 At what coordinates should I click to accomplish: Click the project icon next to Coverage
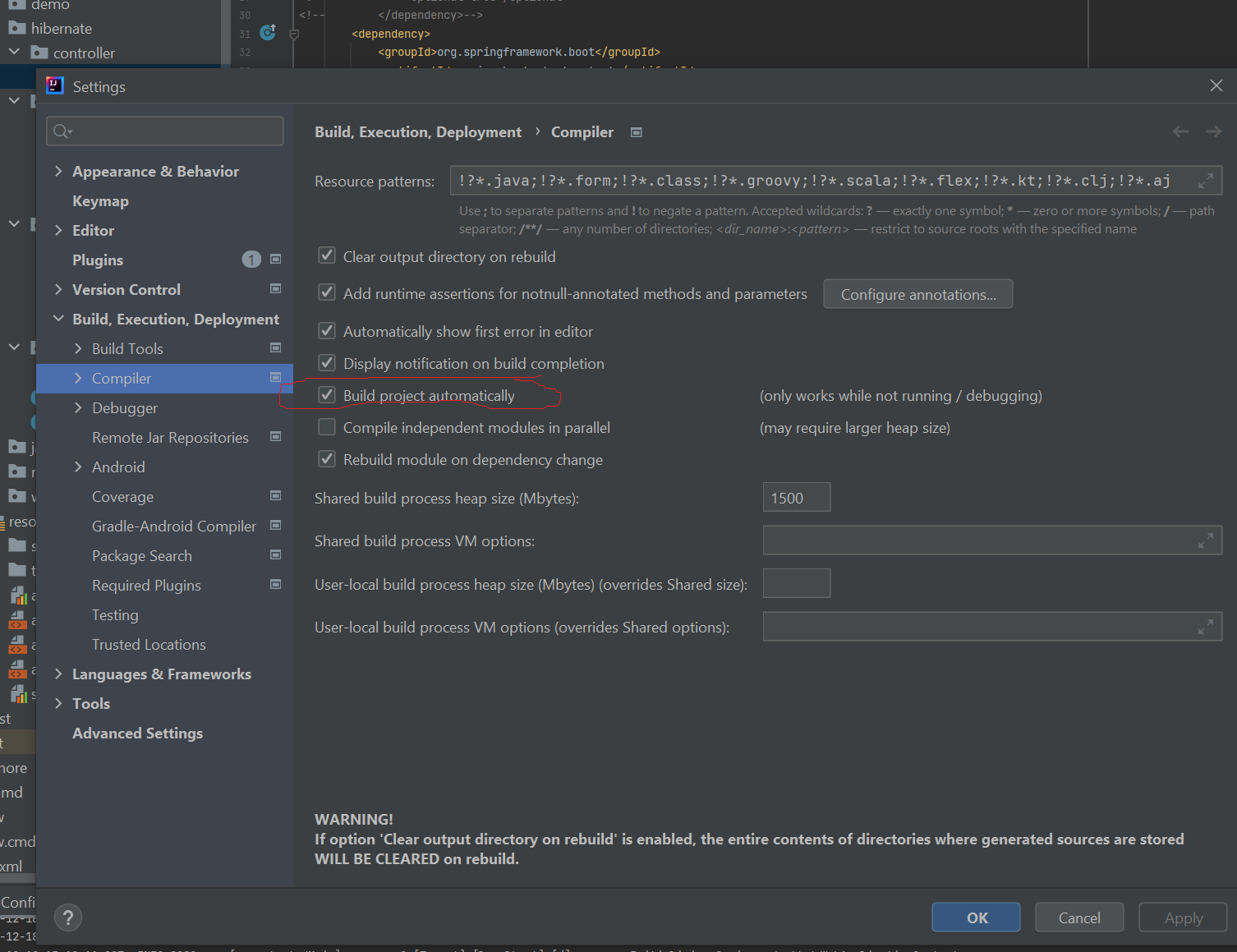[276, 496]
